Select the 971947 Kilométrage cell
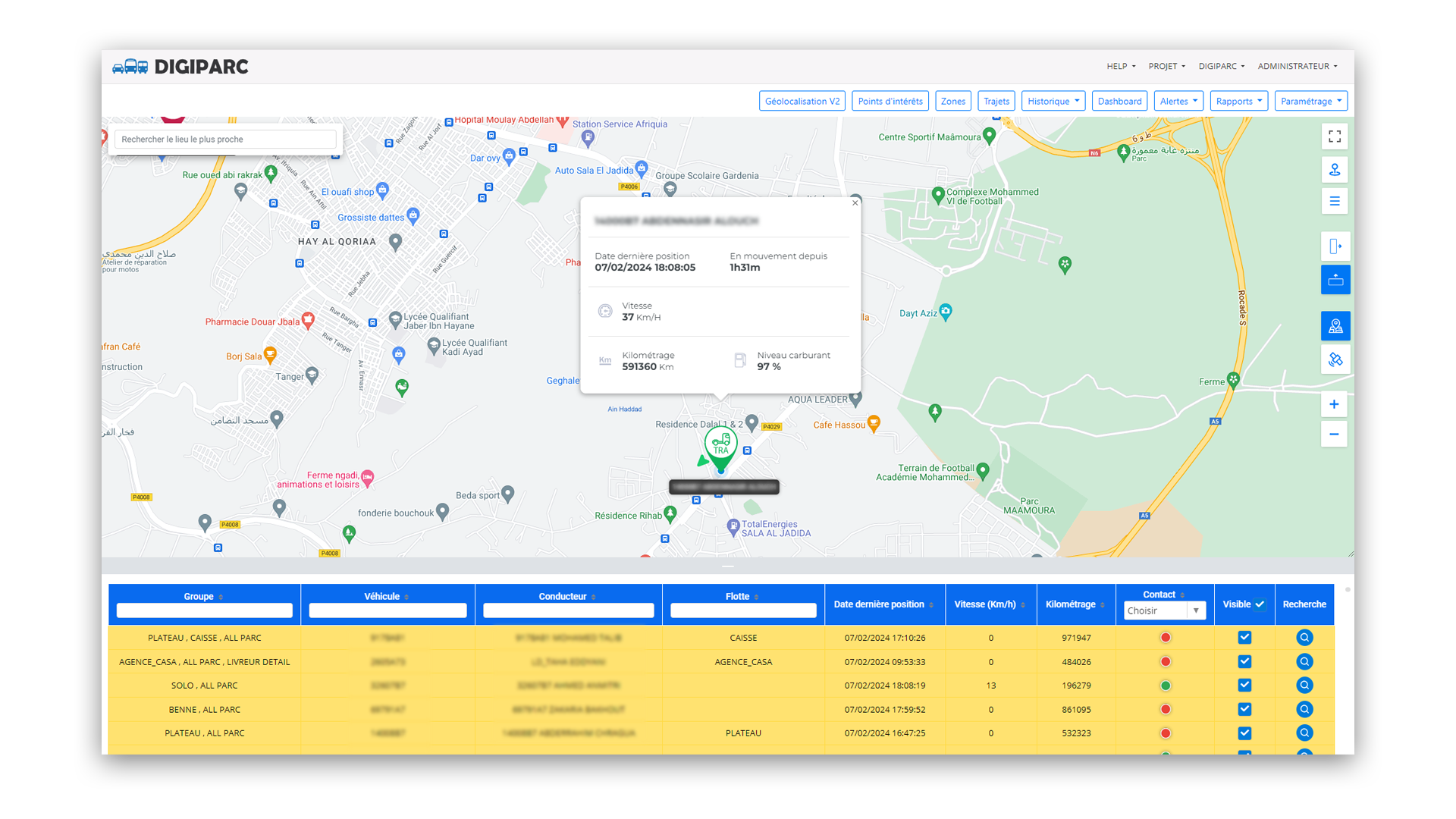 1076,638
